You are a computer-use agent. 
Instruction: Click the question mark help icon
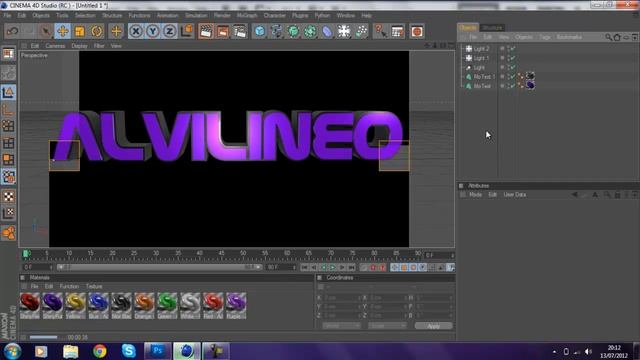pos(380,31)
